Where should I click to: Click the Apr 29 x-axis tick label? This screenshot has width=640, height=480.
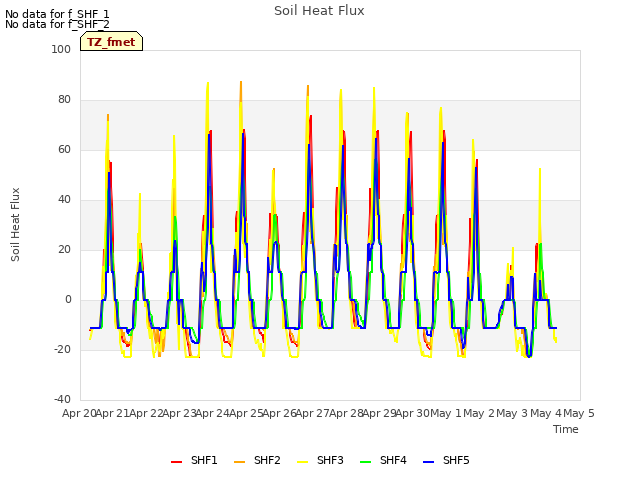pyautogui.click(x=380, y=413)
